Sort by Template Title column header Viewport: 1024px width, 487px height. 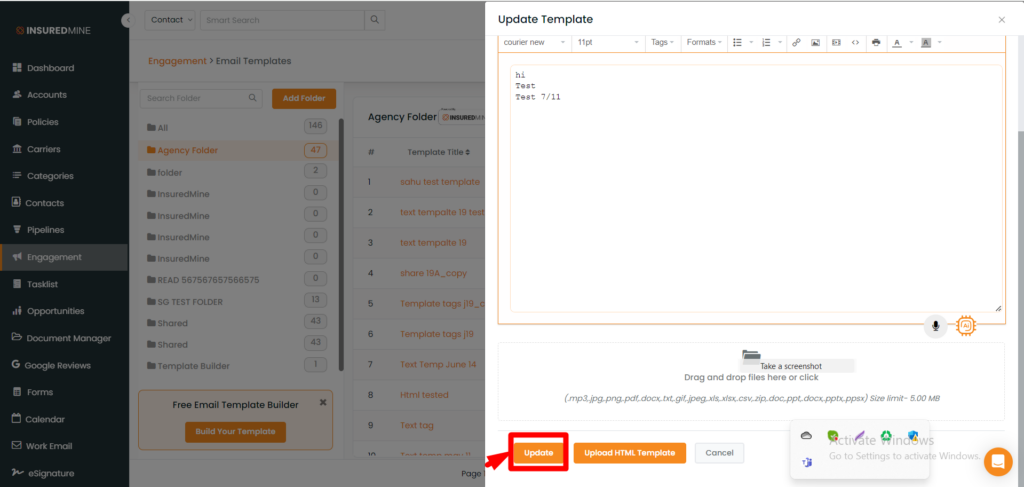point(439,152)
